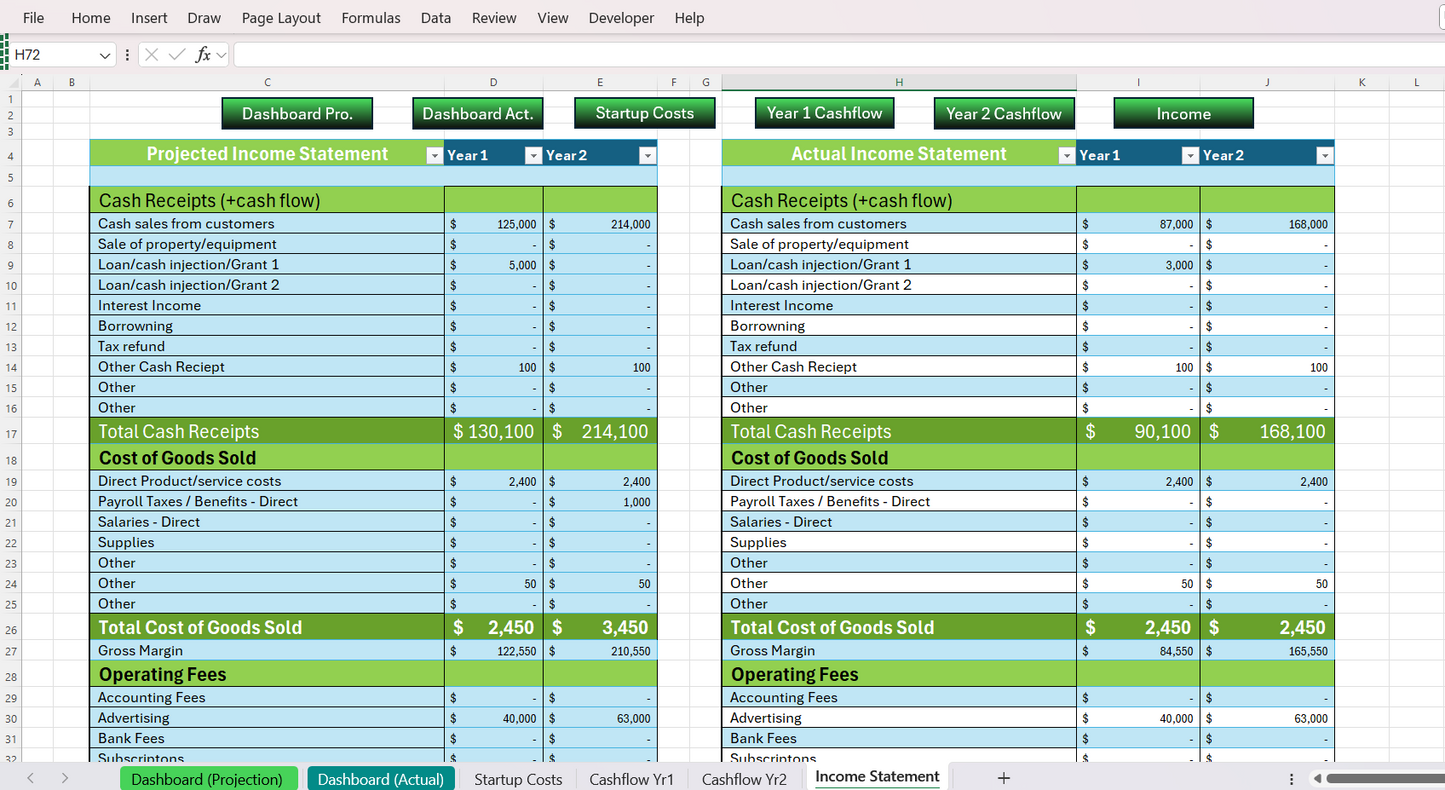Open the Name Box dropdown arrow
The width and height of the screenshot is (1445, 790).
(105, 56)
